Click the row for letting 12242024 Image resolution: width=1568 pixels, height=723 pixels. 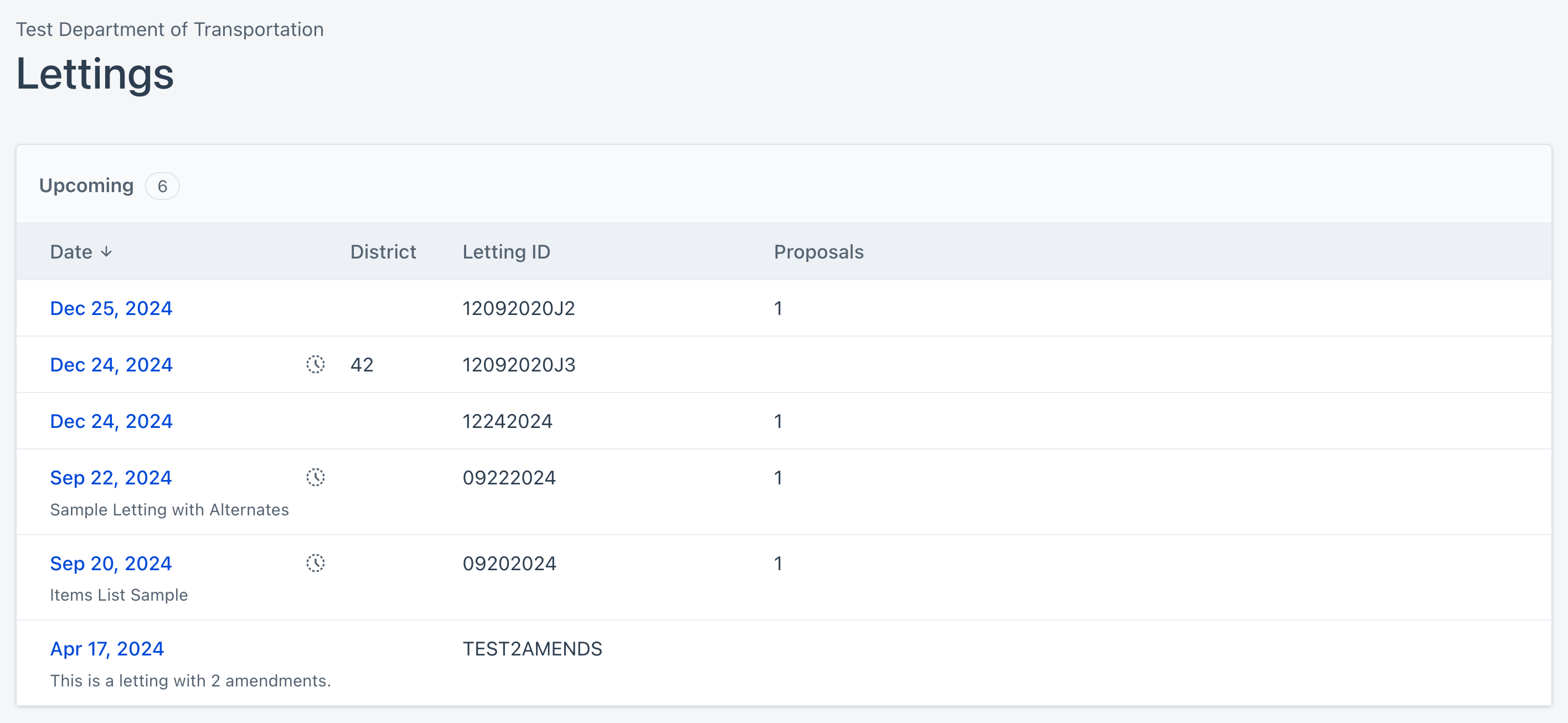(111, 421)
